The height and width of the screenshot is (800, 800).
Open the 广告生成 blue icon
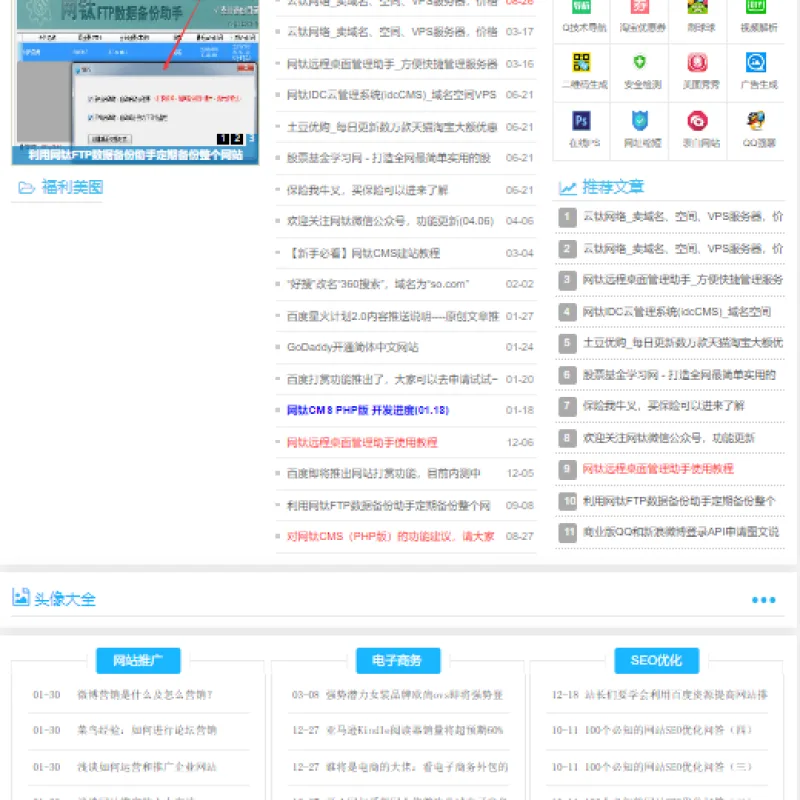pyautogui.click(x=756, y=62)
